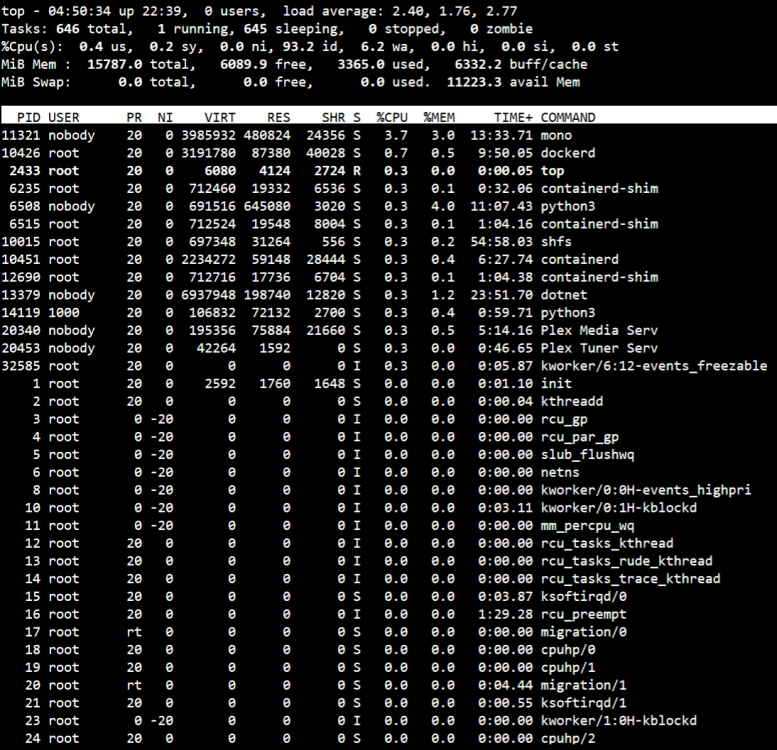
Task: Click the rcu_gp process command
Action: (x=564, y=419)
